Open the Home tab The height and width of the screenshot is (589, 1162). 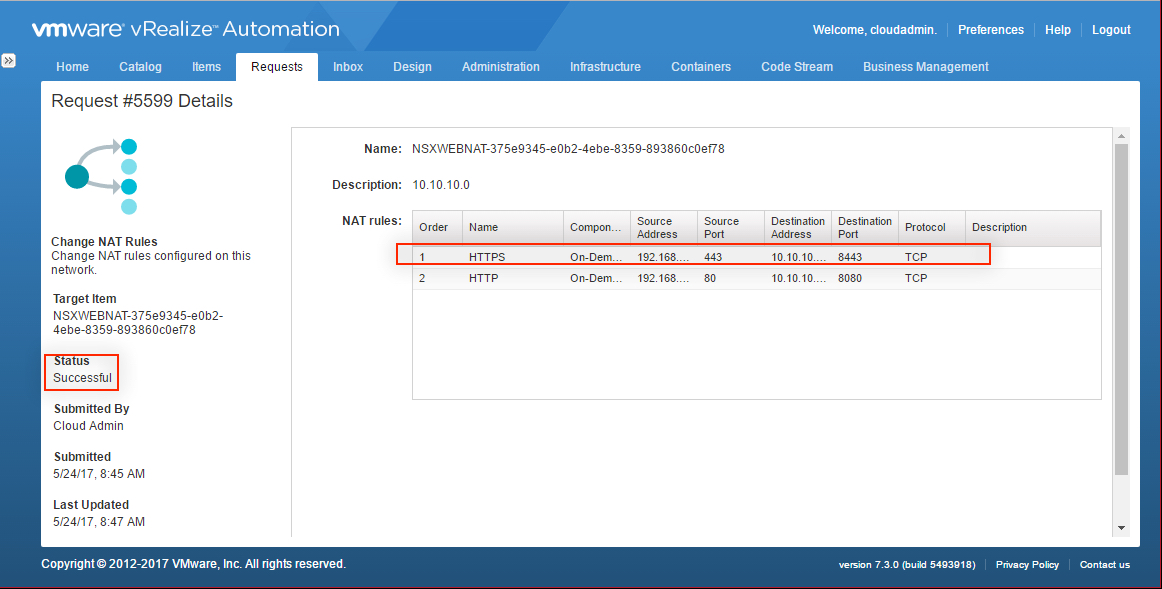72,67
